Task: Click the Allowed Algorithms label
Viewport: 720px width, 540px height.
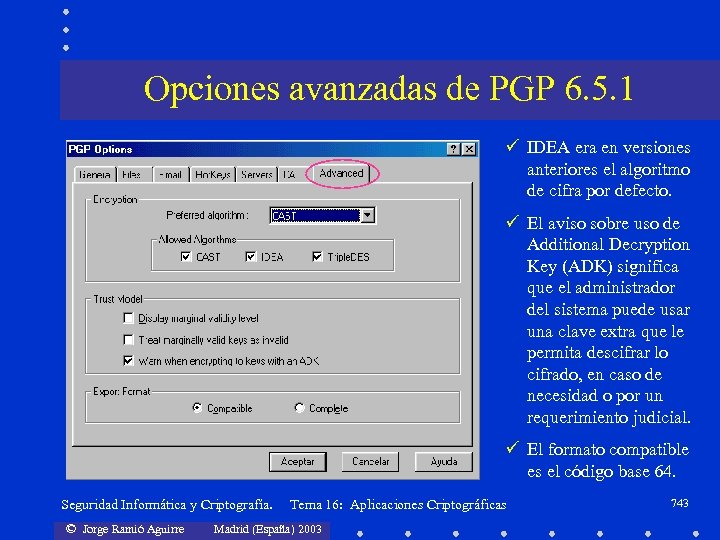Action: click(x=197, y=240)
